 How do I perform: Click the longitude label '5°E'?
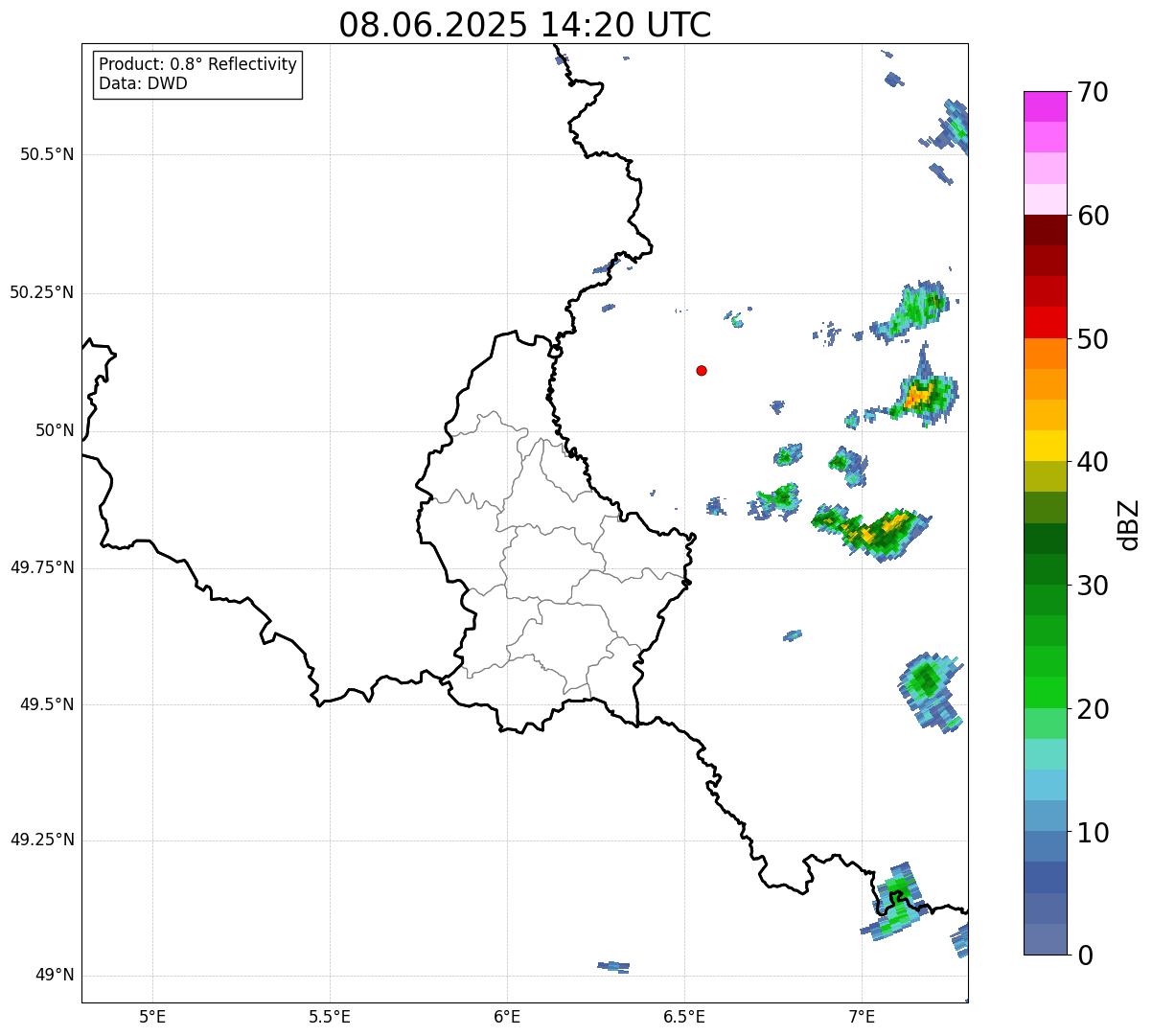click(x=152, y=1016)
